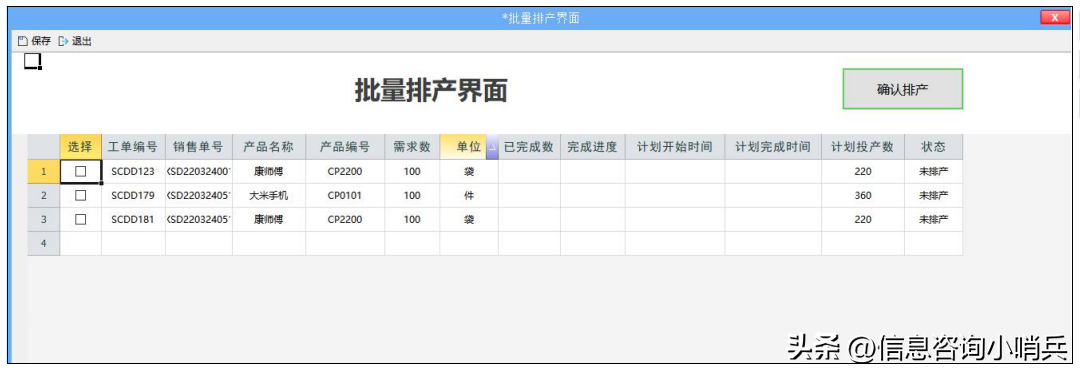The width and height of the screenshot is (1080, 374).
Task: Click 220 in the SCDD123 row
Action: pos(863,172)
